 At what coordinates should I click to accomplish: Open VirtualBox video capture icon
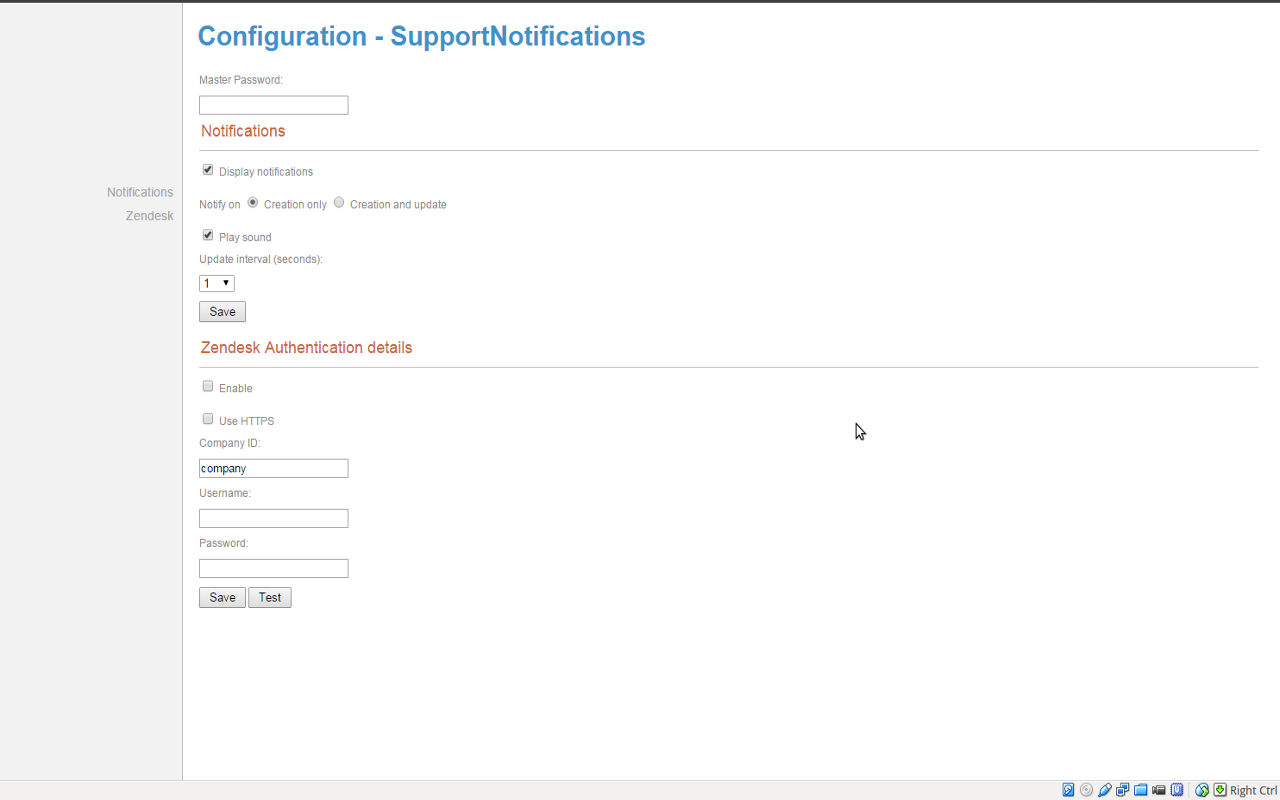pyautogui.click(x=1159, y=790)
